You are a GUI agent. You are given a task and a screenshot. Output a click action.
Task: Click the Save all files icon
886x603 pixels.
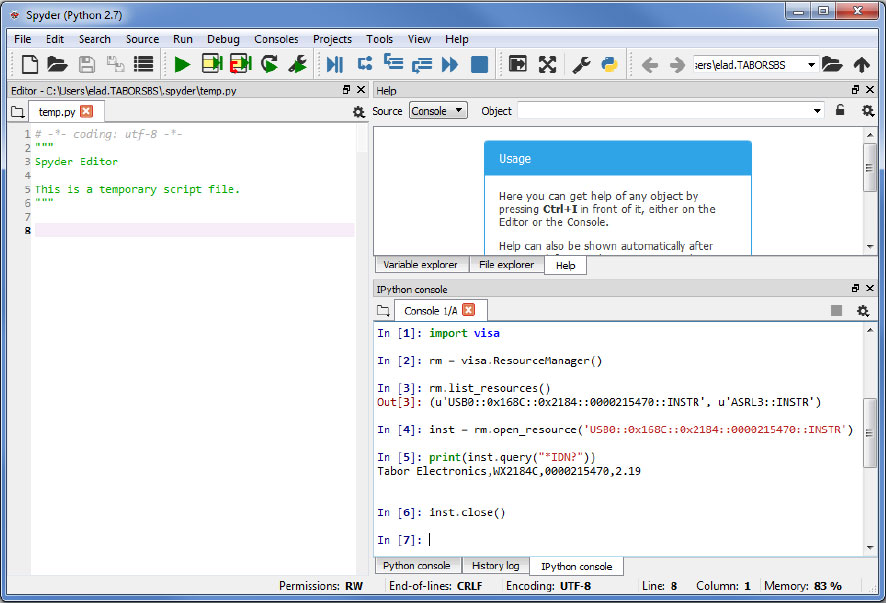coord(115,64)
